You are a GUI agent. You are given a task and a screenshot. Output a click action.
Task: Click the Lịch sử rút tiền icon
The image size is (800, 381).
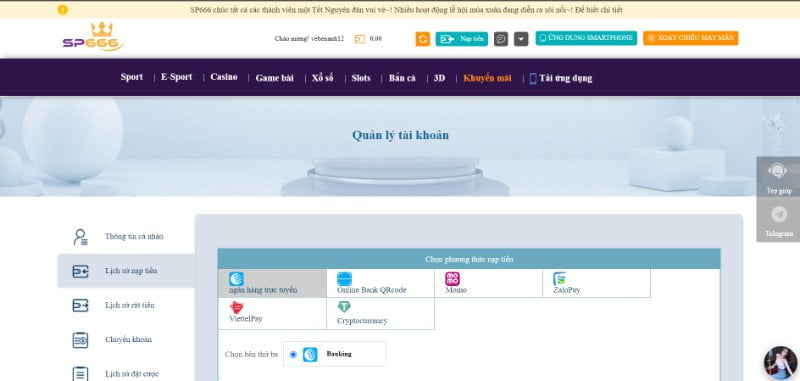[80, 305]
